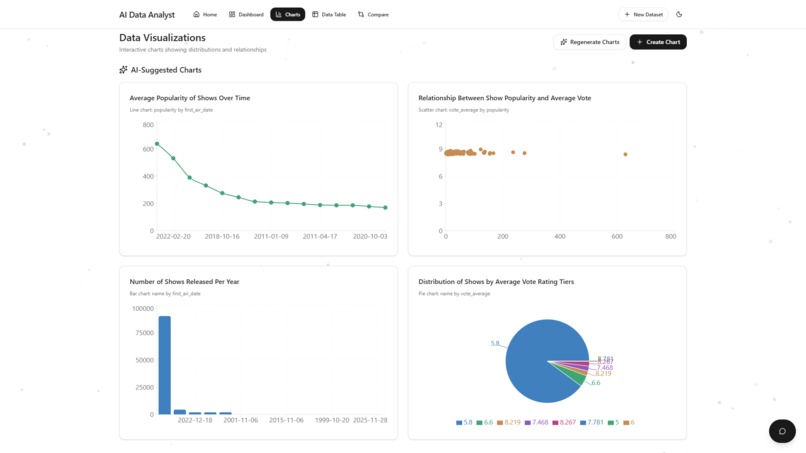Click the 100000 y-axis label

tap(143, 309)
